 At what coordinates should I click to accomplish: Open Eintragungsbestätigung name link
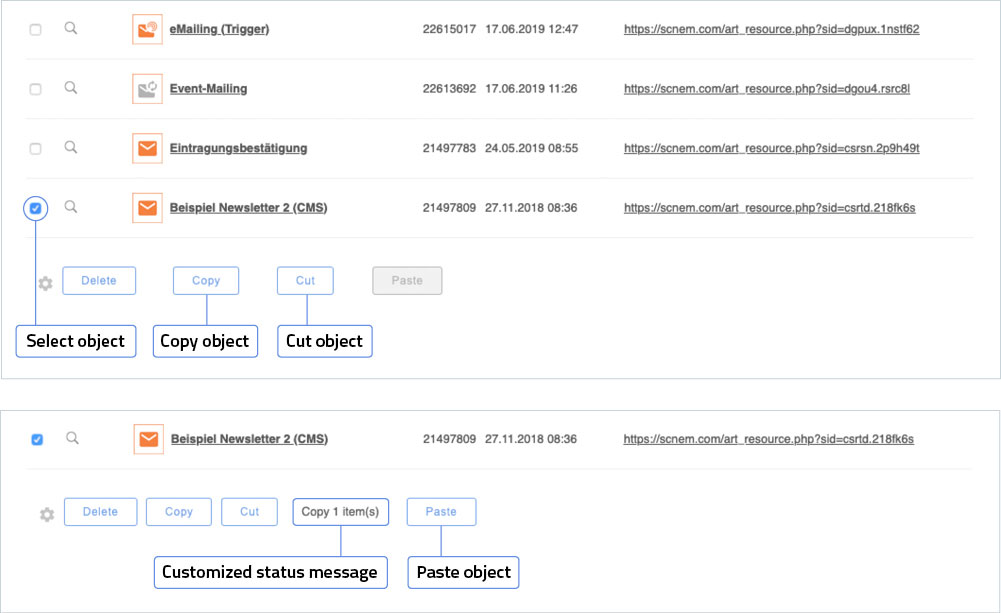pyautogui.click(x=238, y=149)
